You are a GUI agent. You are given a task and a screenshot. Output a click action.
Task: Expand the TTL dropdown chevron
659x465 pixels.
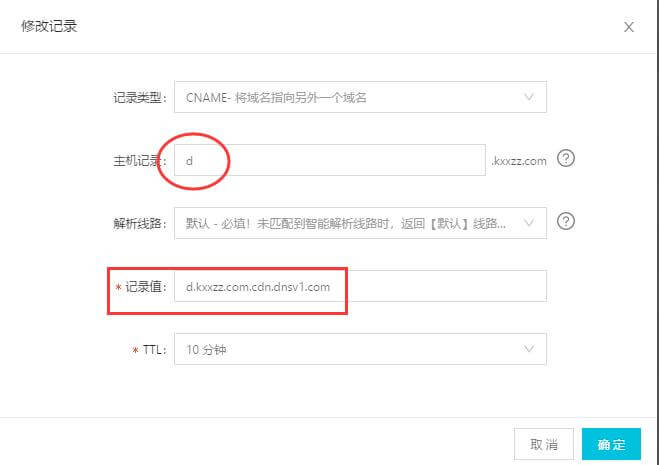[529, 349]
